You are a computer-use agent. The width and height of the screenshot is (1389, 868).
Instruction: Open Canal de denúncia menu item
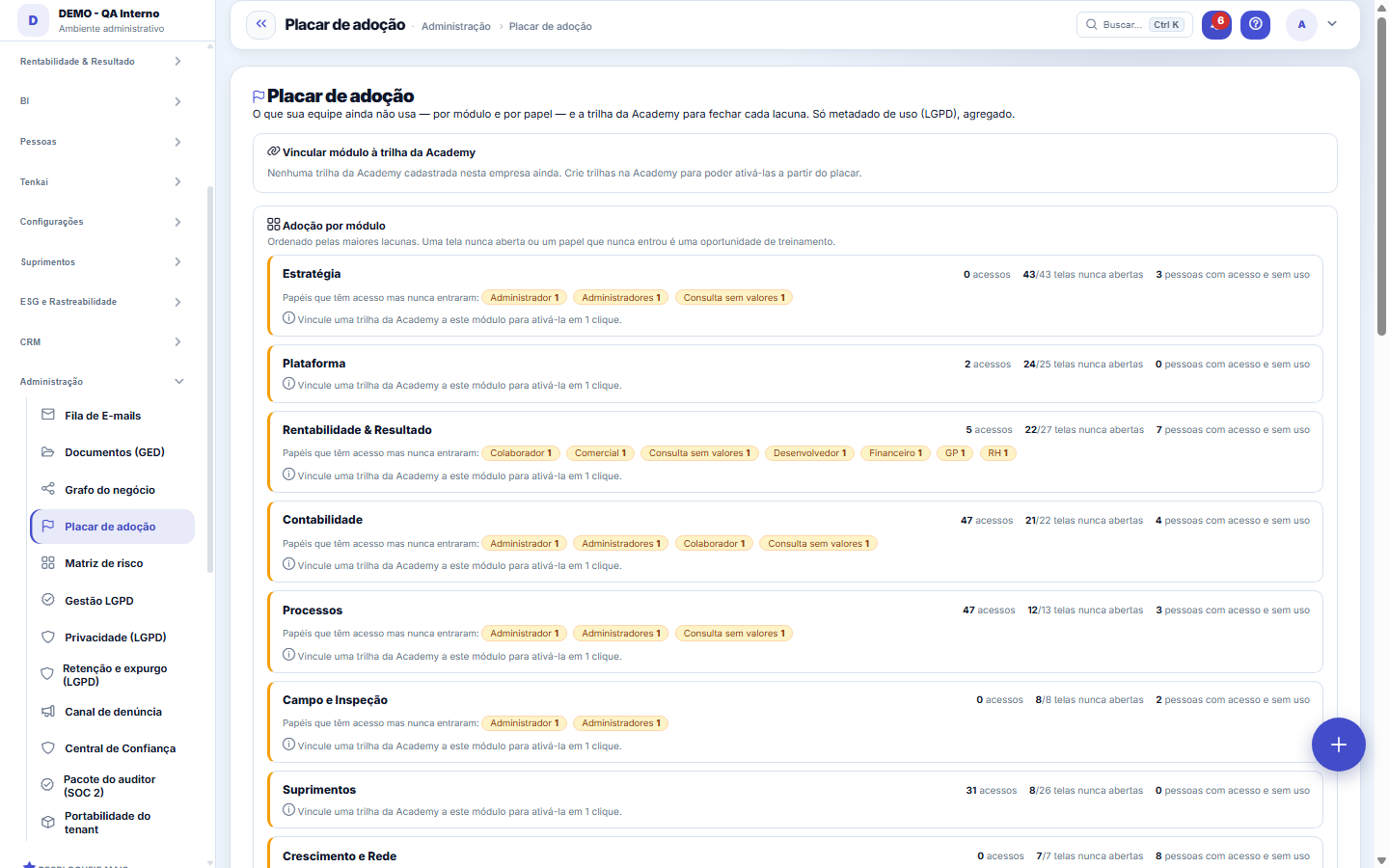click(113, 712)
